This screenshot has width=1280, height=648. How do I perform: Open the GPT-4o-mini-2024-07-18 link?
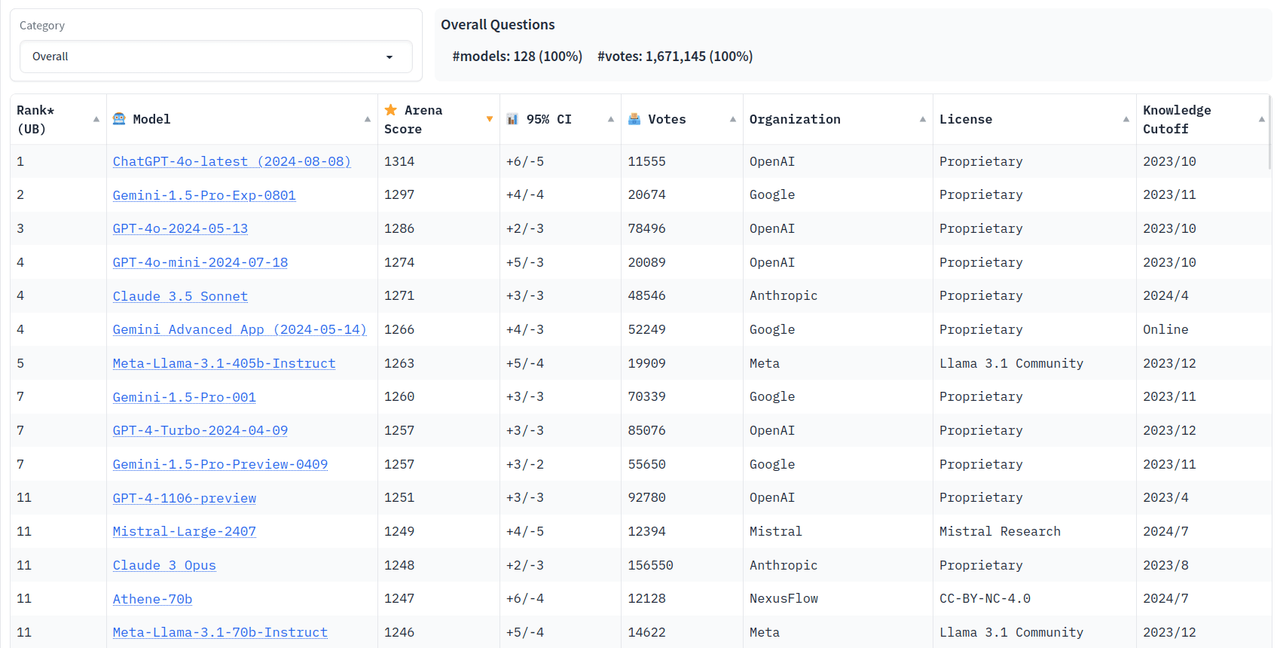pos(200,262)
